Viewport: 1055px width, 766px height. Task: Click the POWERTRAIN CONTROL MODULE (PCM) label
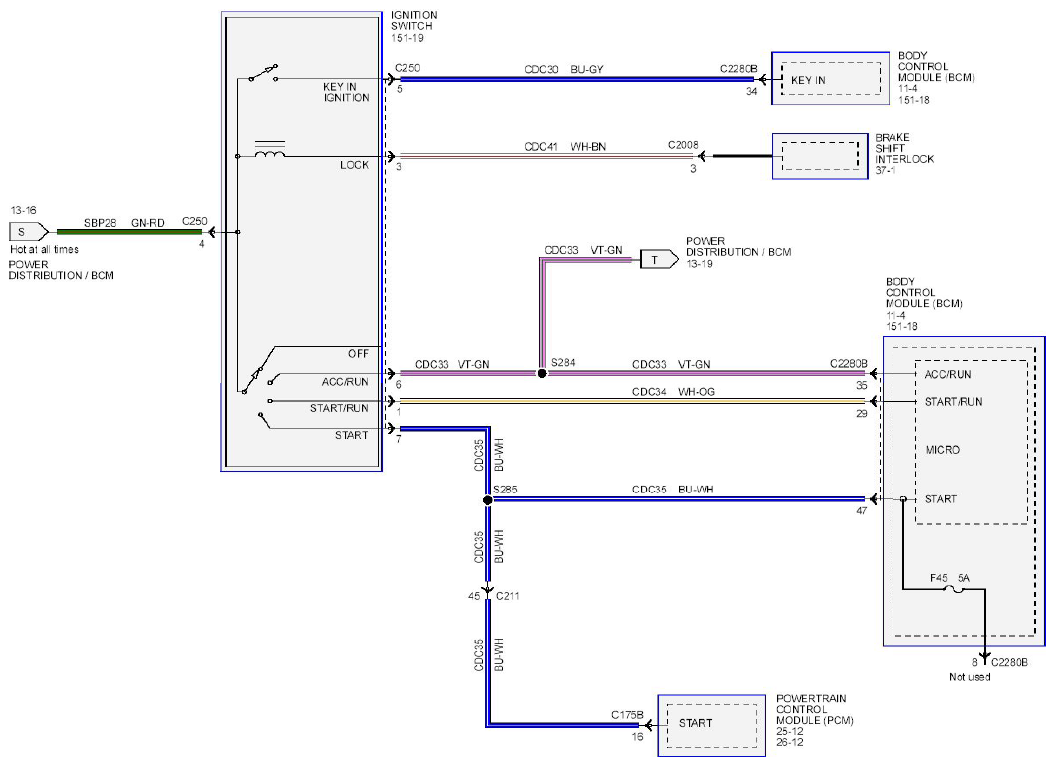[815, 709]
